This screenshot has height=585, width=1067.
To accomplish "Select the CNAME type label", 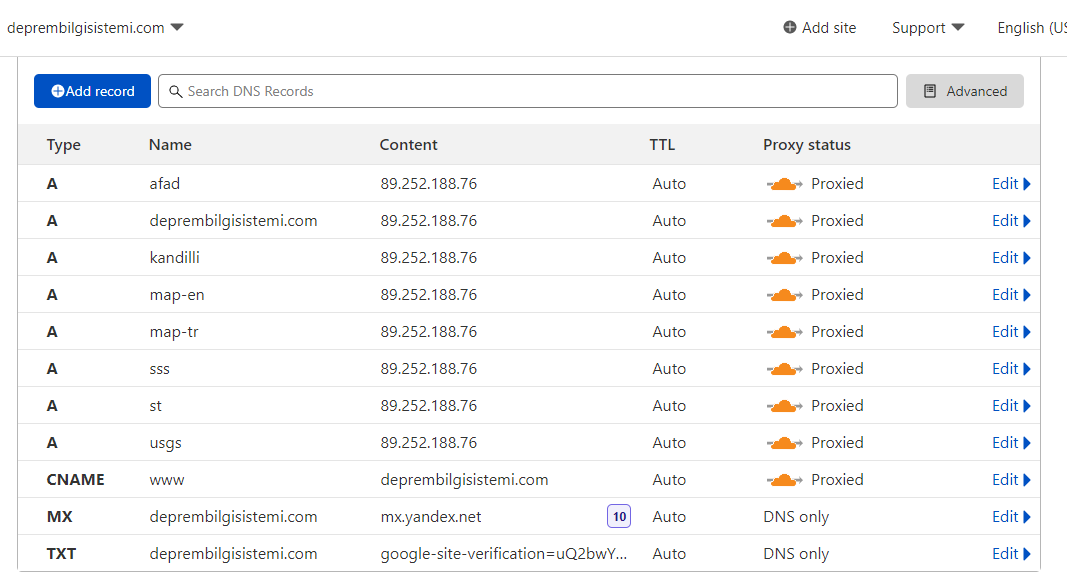I will coord(76,480).
